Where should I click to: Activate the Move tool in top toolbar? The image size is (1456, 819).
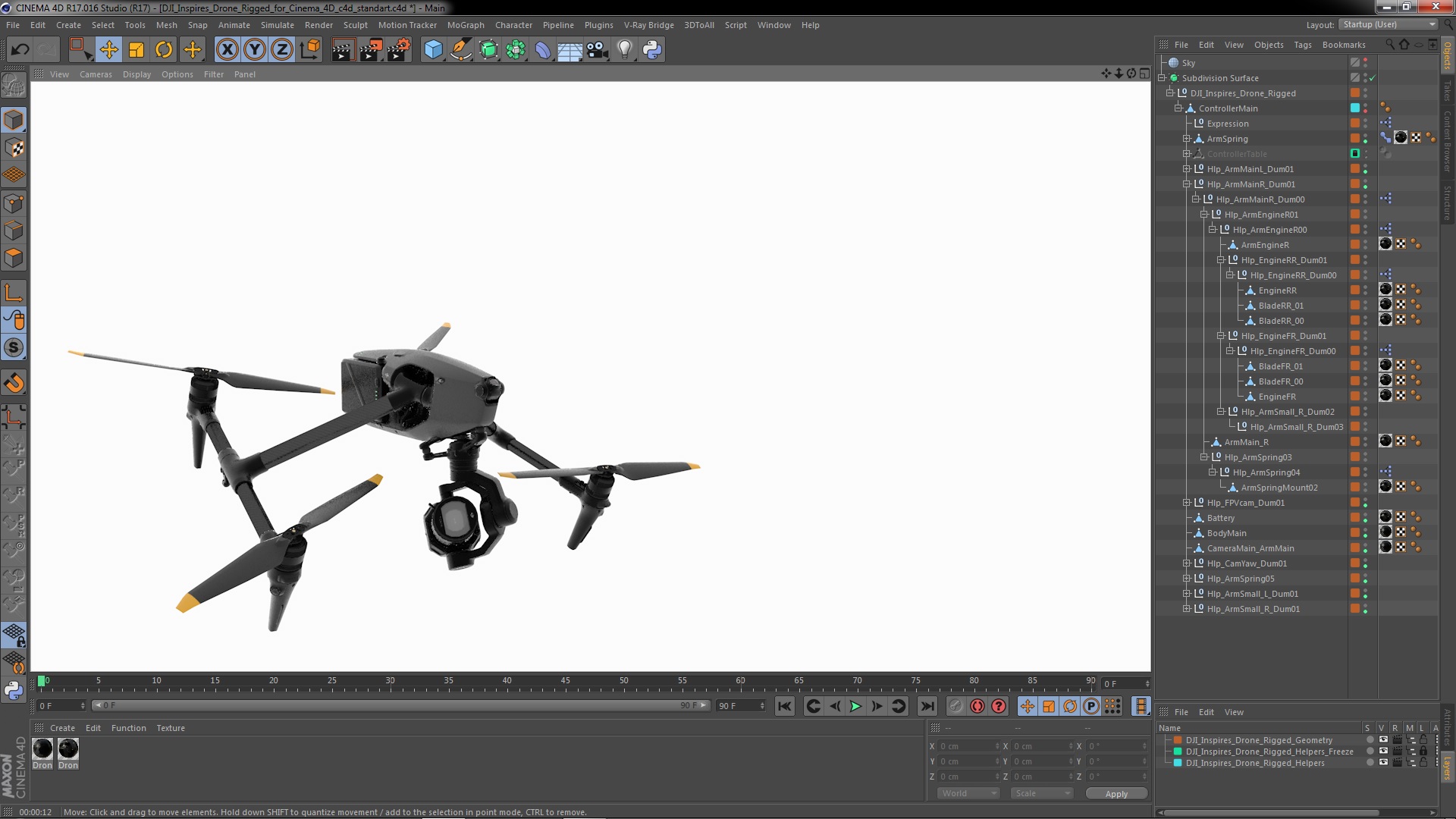click(108, 50)
